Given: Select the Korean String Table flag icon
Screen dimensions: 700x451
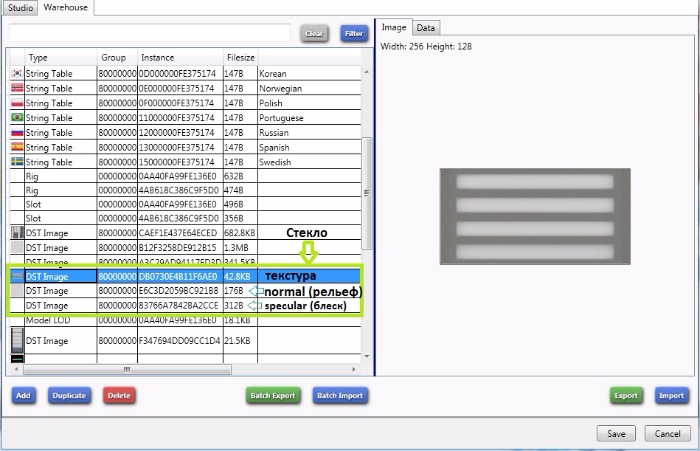Looking at the screenshot, I should coord(16,74).
